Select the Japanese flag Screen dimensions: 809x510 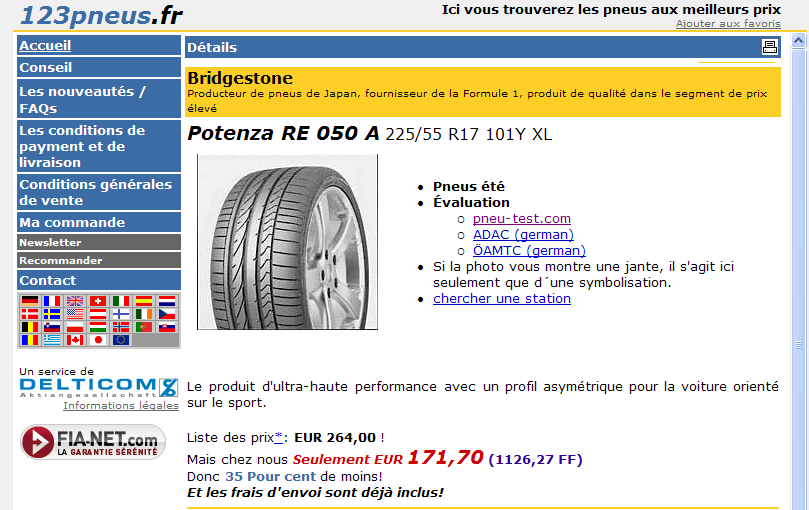coord(98,340)
